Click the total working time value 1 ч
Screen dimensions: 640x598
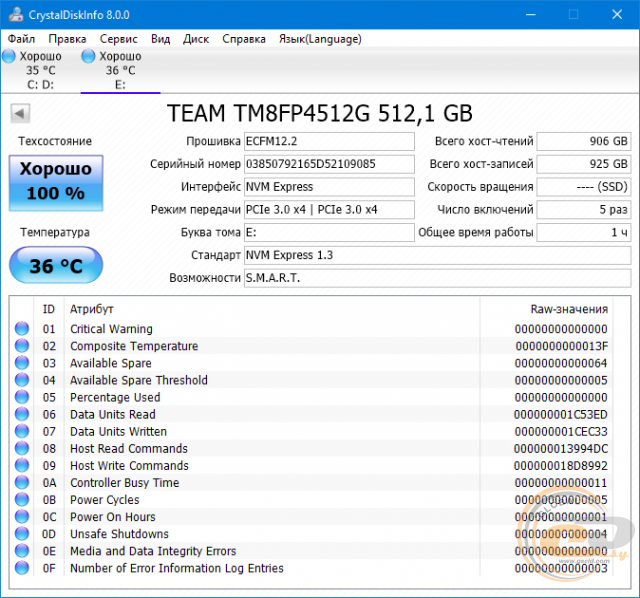tap(584, 233)
